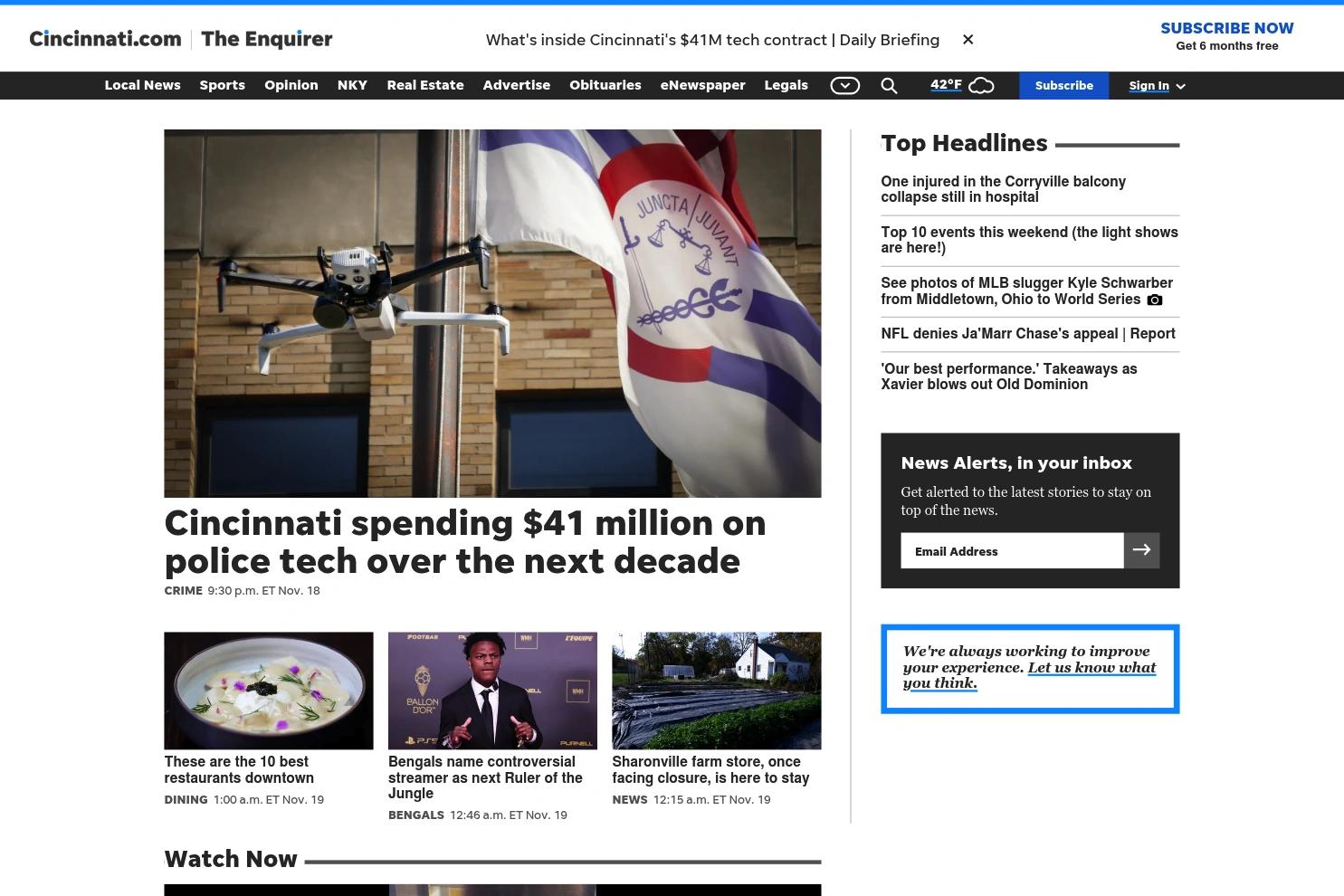The width and height of the screenshot is (1344, 896).
Task: Expand the Sign In dropdown
Action: coord(1157,85)
